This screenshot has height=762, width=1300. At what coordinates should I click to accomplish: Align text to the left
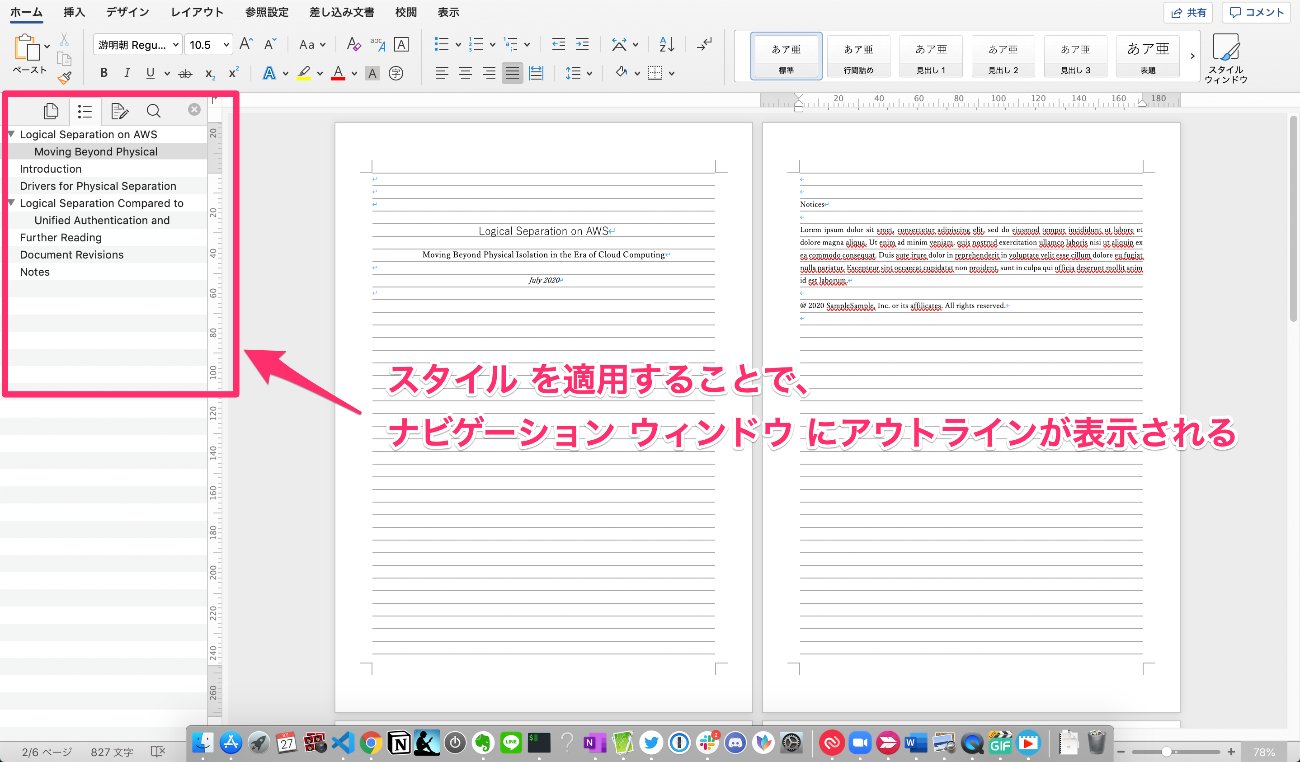(442, 73)
